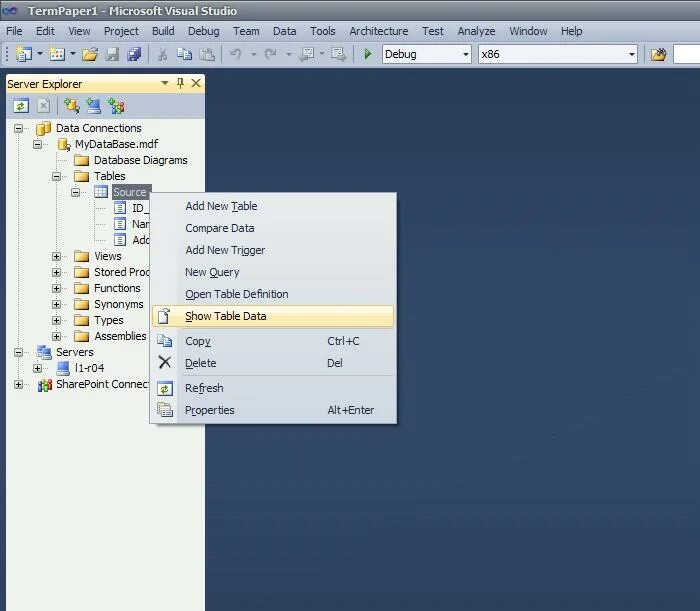Click the Navigate Forward toolbar icon
This screenshot has height=611, width=700.
(x=338, y=54)
